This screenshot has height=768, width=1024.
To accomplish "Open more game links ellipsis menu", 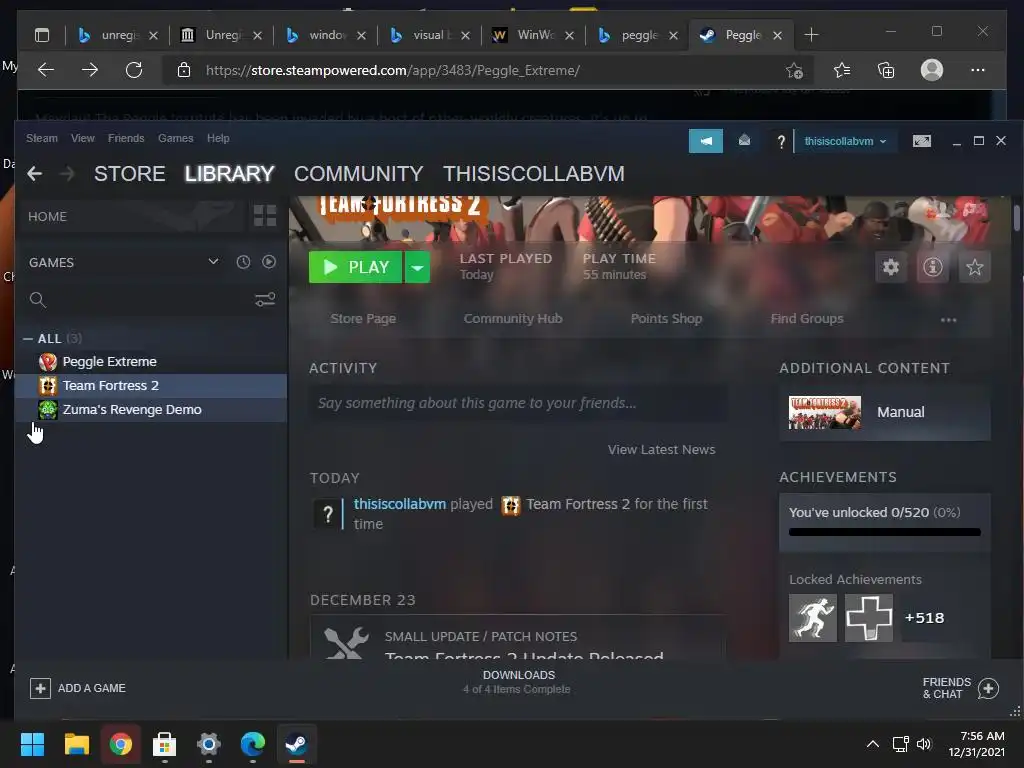I will 948,320.
